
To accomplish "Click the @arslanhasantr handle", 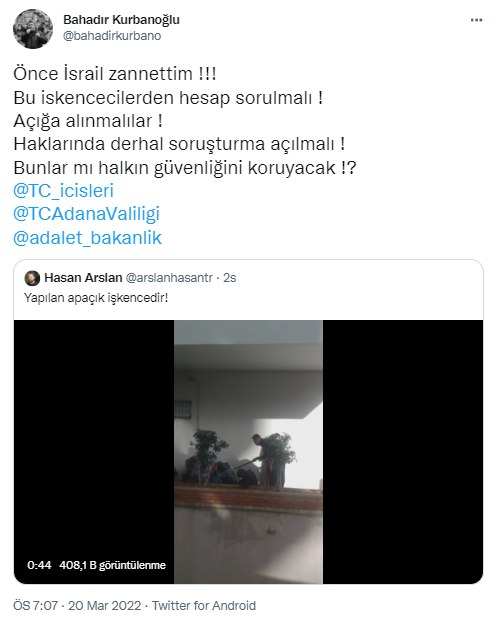I will point(169,278).
